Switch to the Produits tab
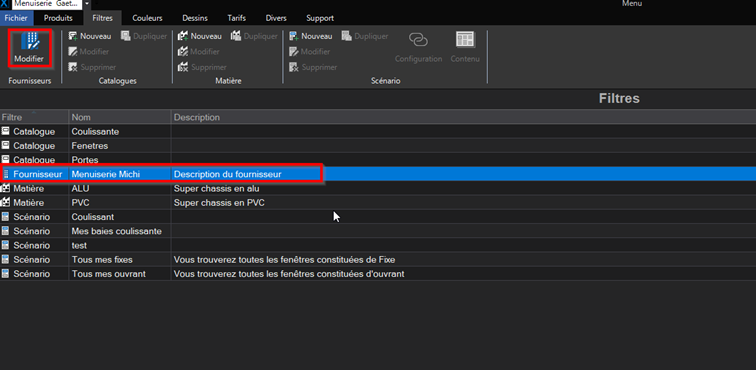756x370 pixels. (x=58, y=18)
